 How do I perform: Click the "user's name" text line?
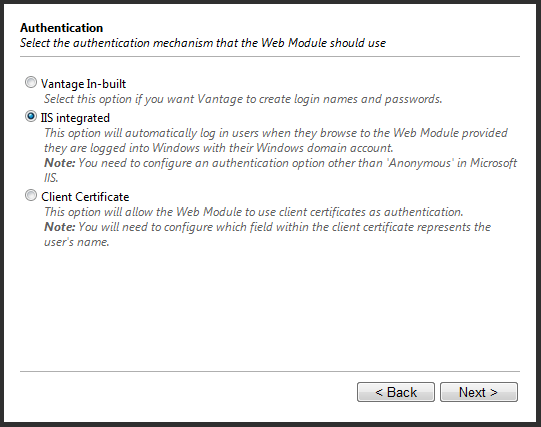[77, 242]
